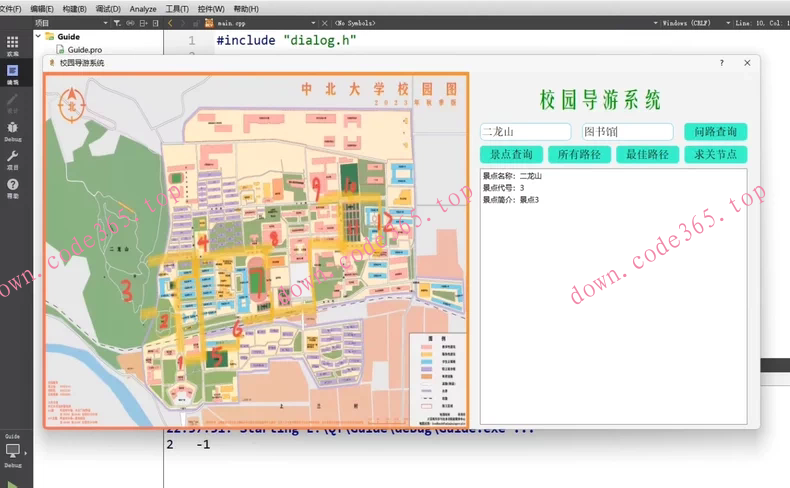The image size is (790, 488).
Task: Close the main.cpp document with X
Action: [324, 23]
